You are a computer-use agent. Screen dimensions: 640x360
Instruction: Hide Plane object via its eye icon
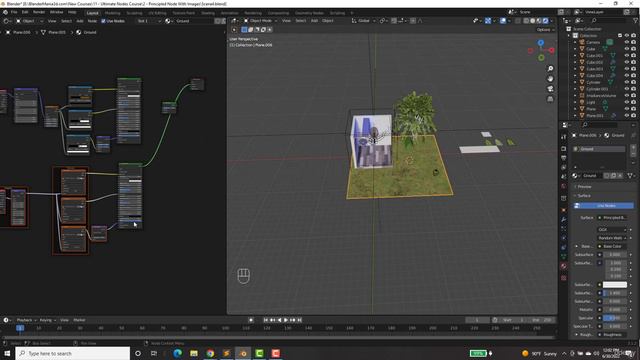click(627, 109)
